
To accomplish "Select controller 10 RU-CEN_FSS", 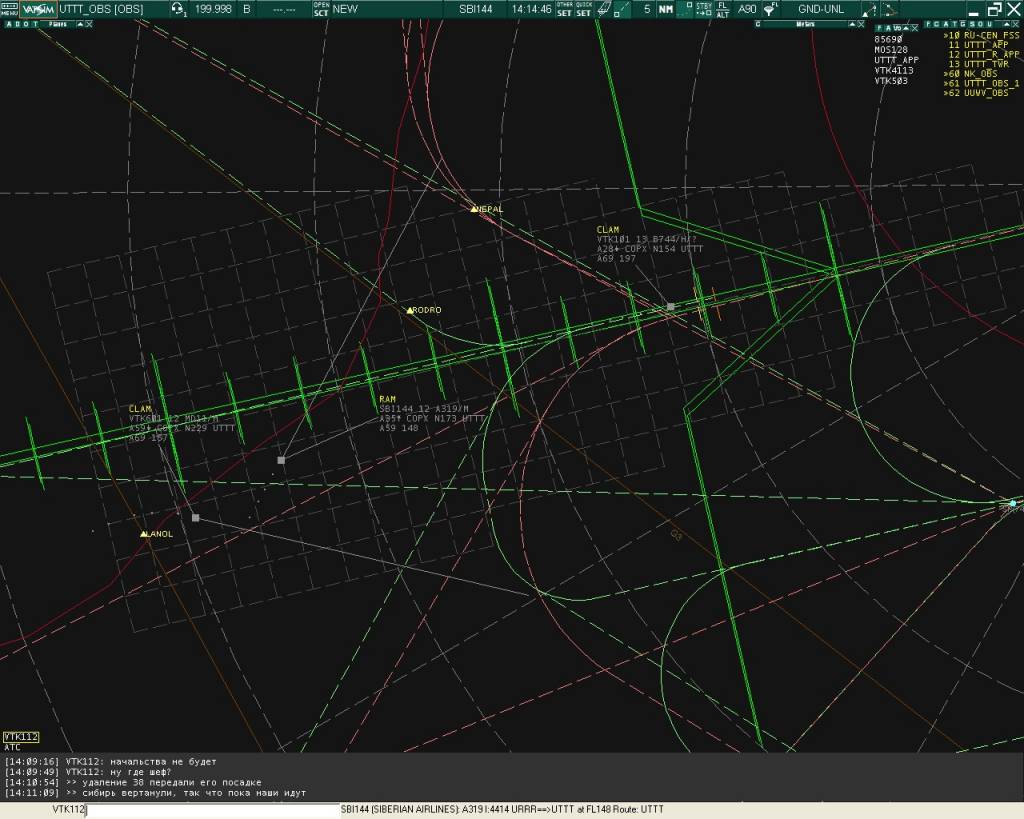I will (x=981, y=35).
